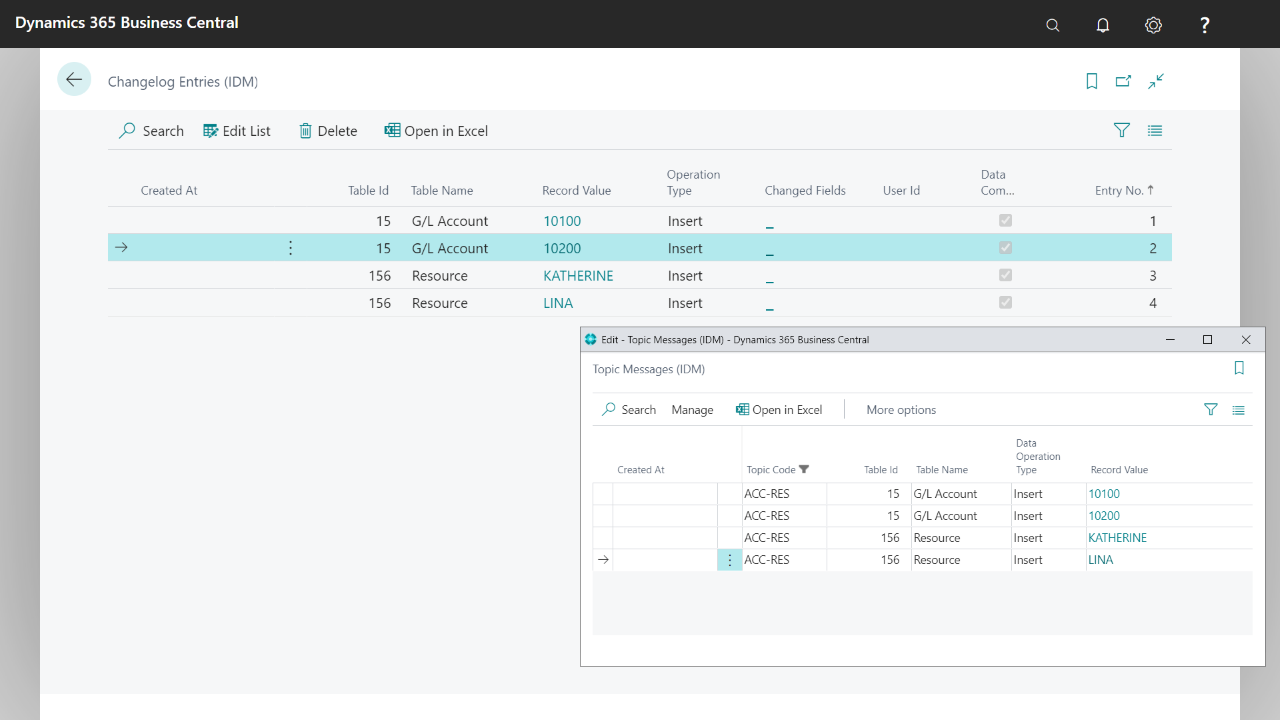Switch Changelog Entries list layout view
The width and height of the screenshot is (1280, 720).
pyautogui.click(x=1155, y=130)
